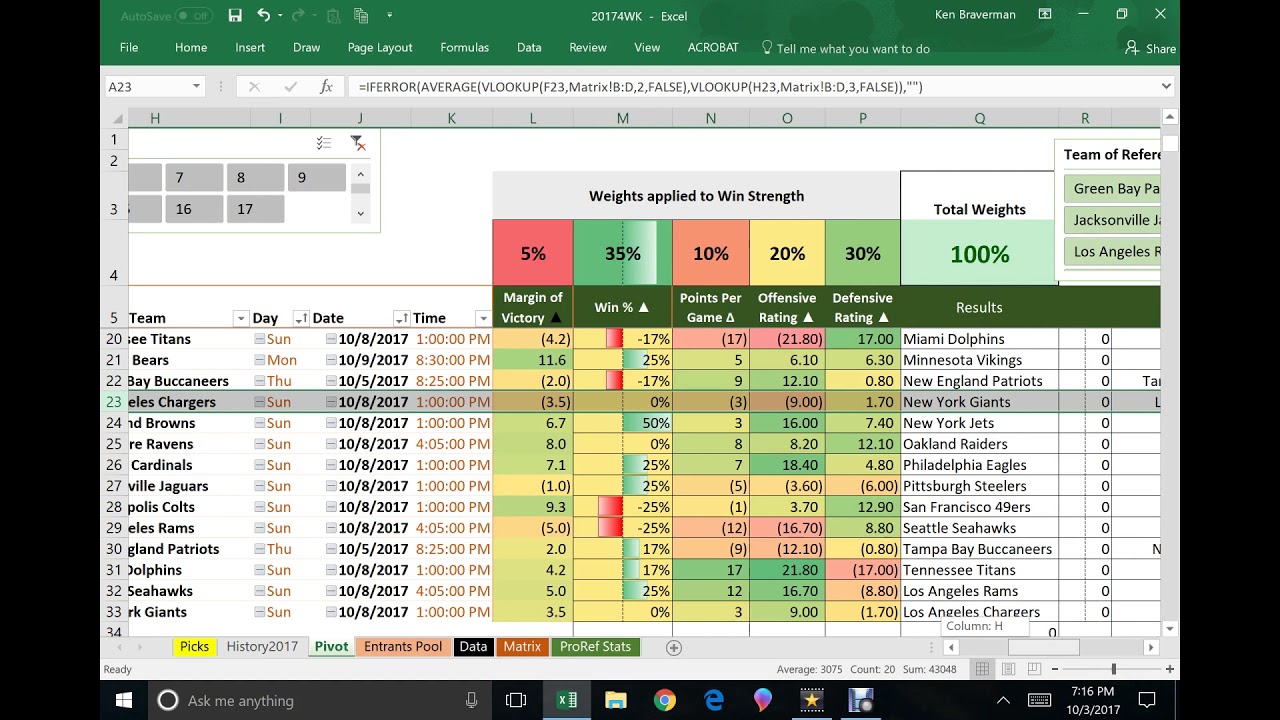The height and width of the screenshot is (720, 1280).
Task: Click the zoom in plus icon
Action: click(x=1169, y=669)
